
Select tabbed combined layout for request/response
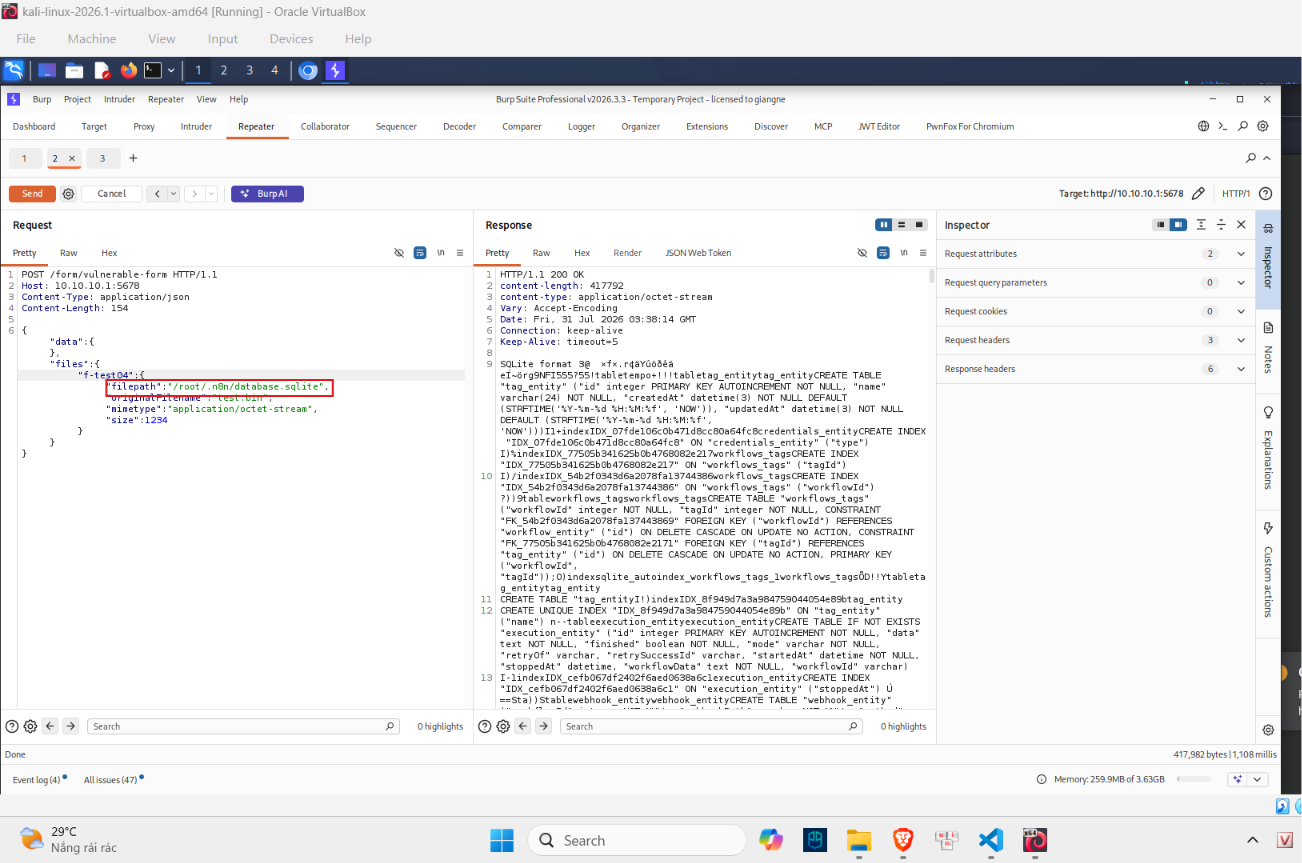[919, 225]
